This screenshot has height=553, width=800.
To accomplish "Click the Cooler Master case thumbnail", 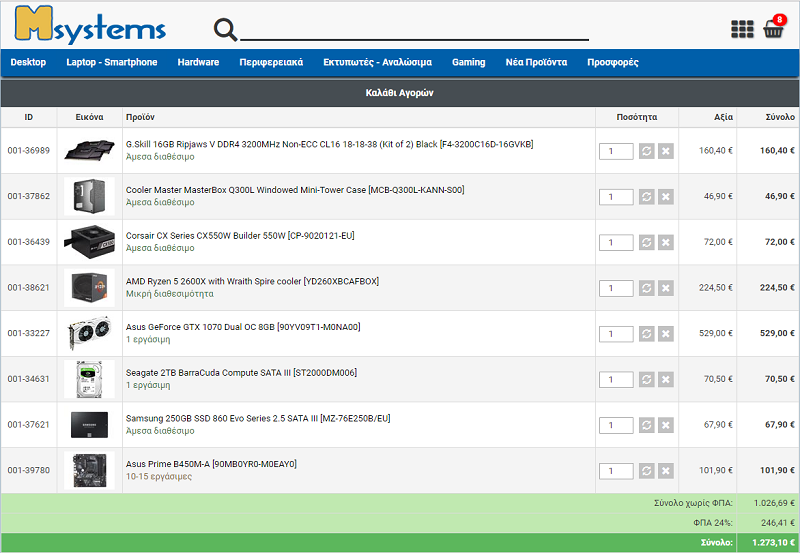I will click(x=89, y=196).
